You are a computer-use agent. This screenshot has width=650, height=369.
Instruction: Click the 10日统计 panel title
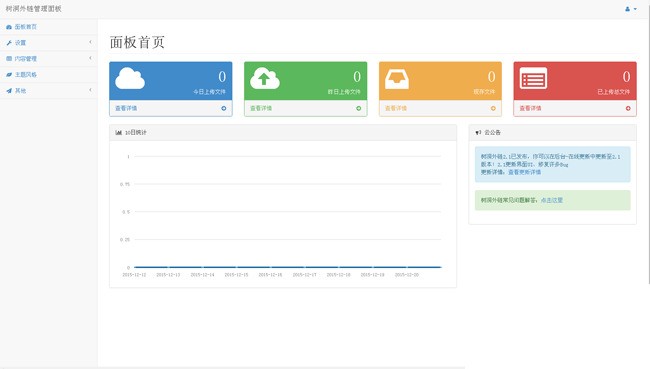[136, 133]
